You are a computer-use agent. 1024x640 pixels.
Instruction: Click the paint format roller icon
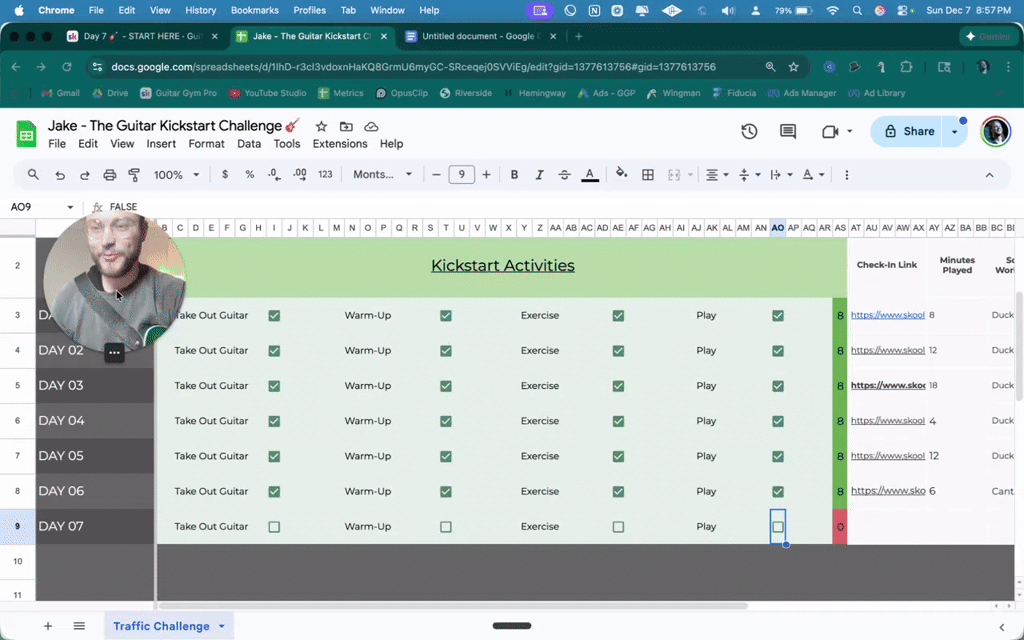pyautogui.click(x=134, y=174)
